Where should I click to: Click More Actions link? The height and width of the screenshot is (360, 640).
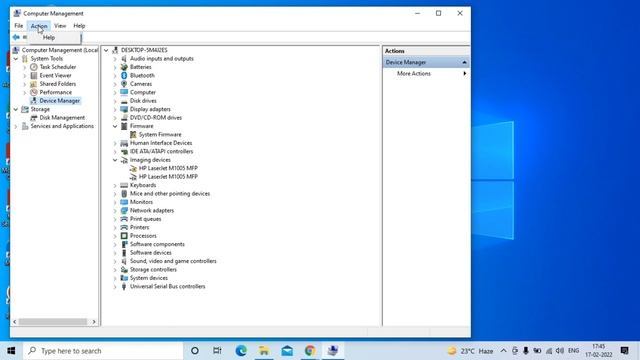coord(413,73)
